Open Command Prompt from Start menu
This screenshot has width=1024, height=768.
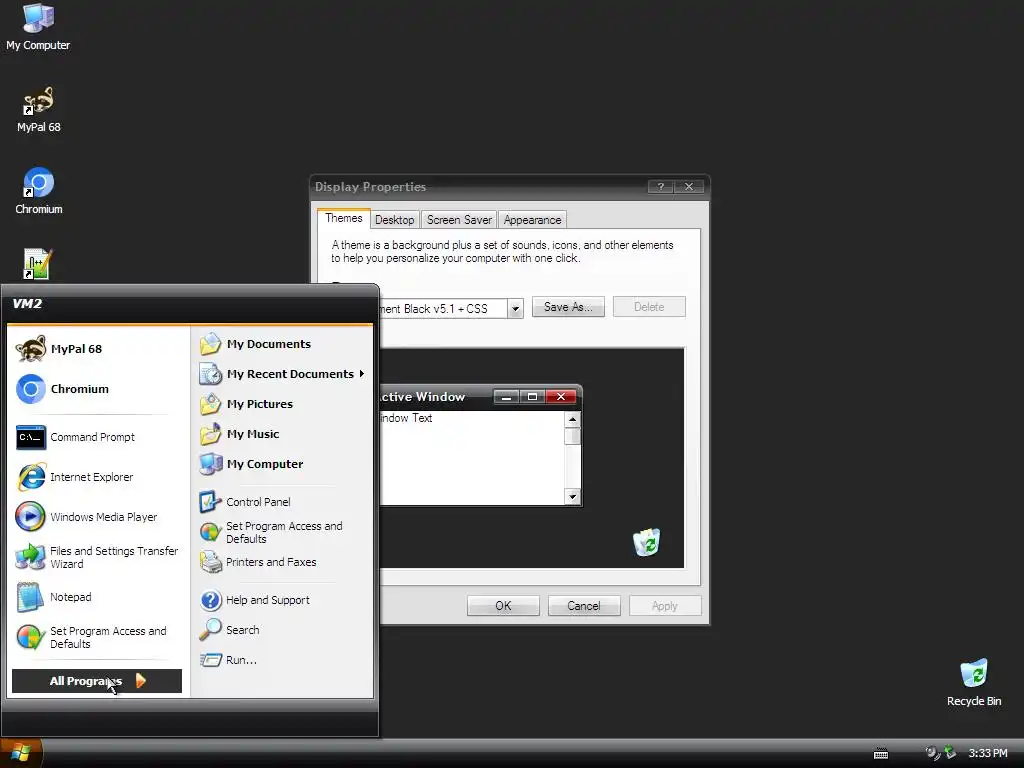pos(98,437)
